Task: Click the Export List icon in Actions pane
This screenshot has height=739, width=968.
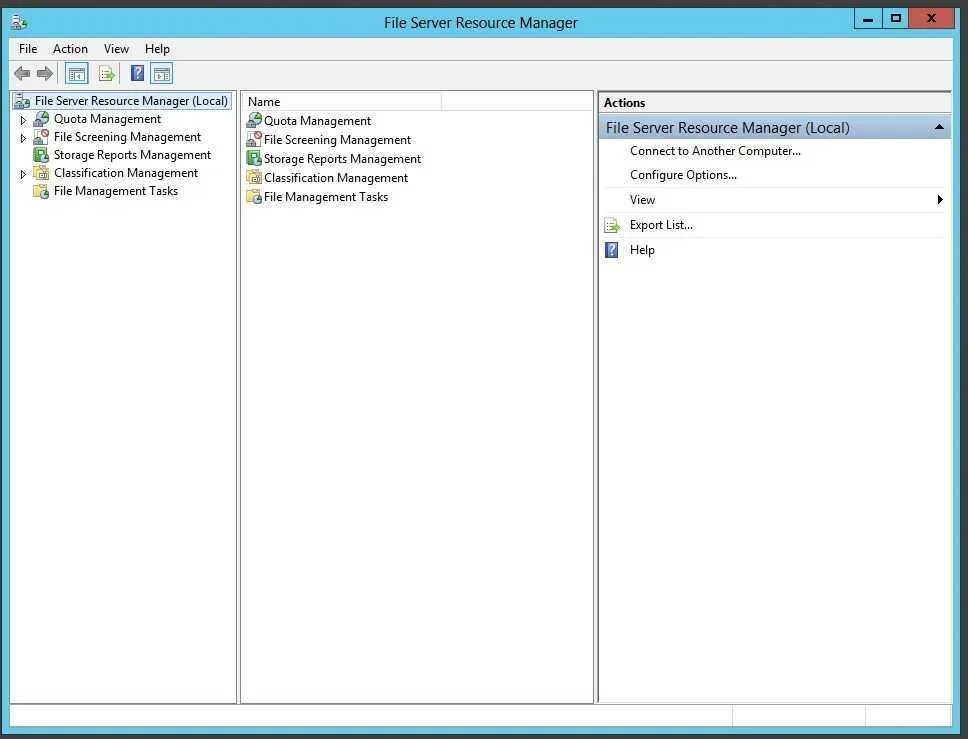Action: (x=612, y=225)
